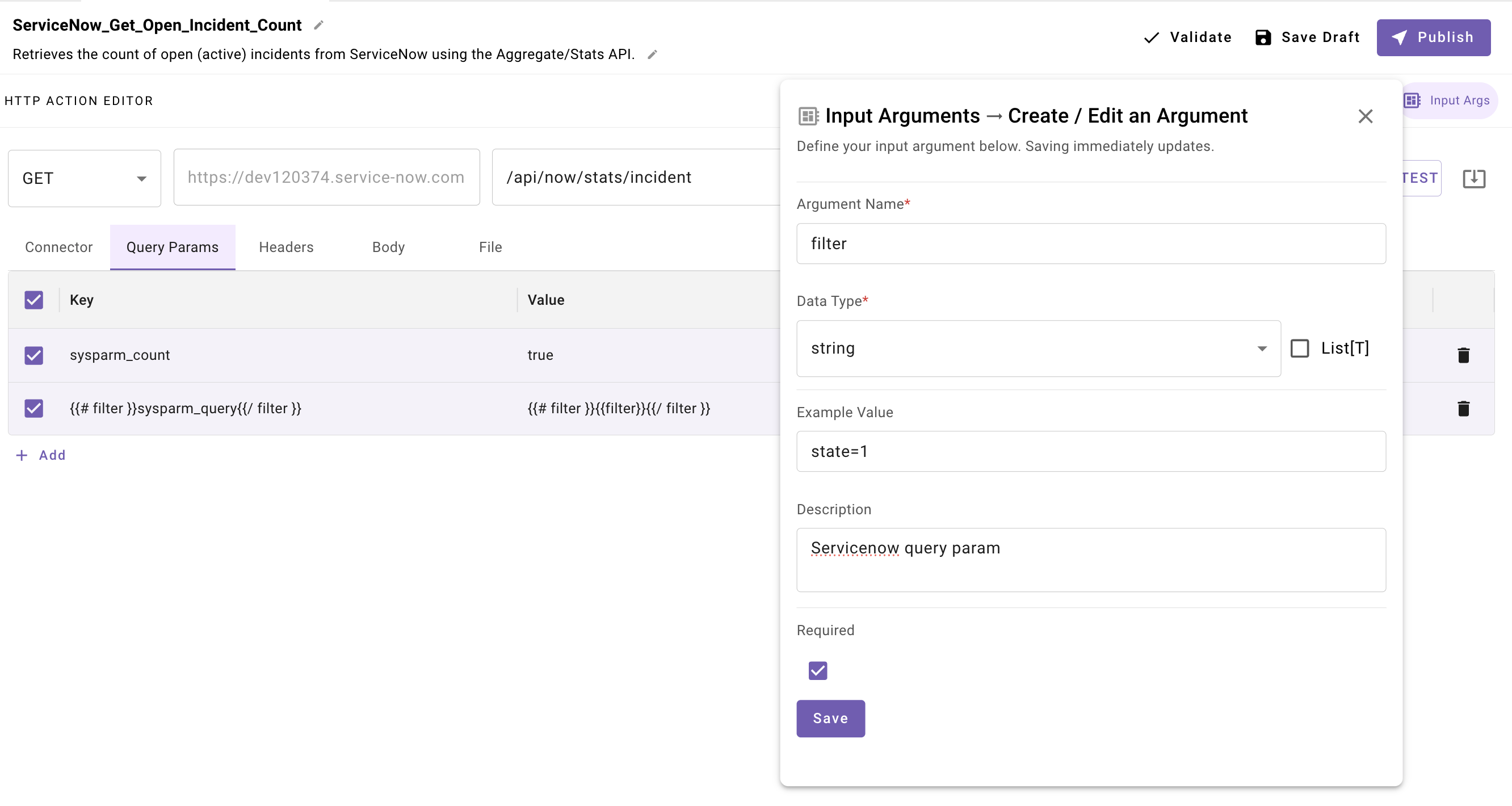Image resolution: width=1512 pixels, height=806 pixels.
Task: Click the Save argument button
Action: (x=830, y=718)
